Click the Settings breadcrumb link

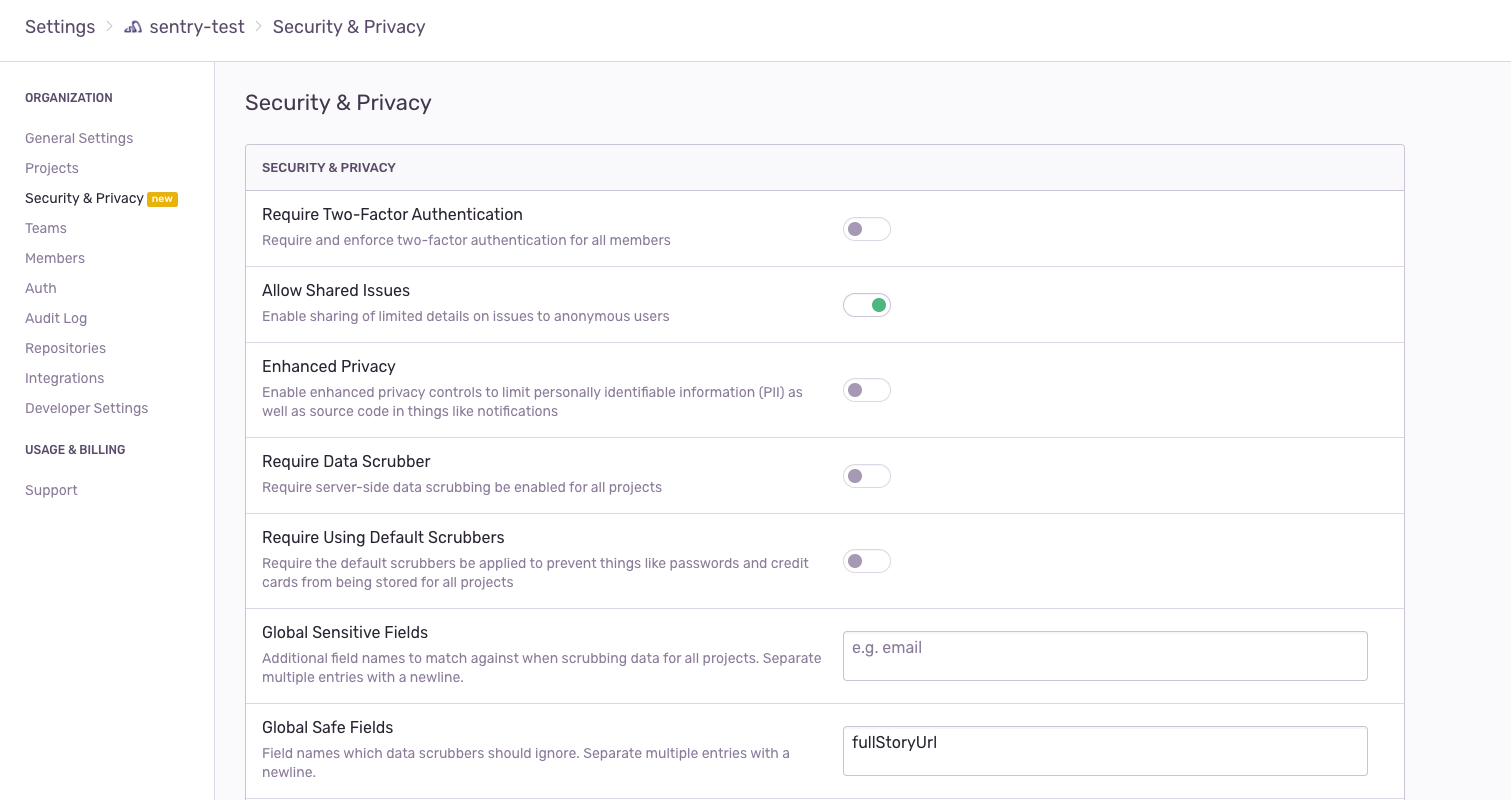60,27
